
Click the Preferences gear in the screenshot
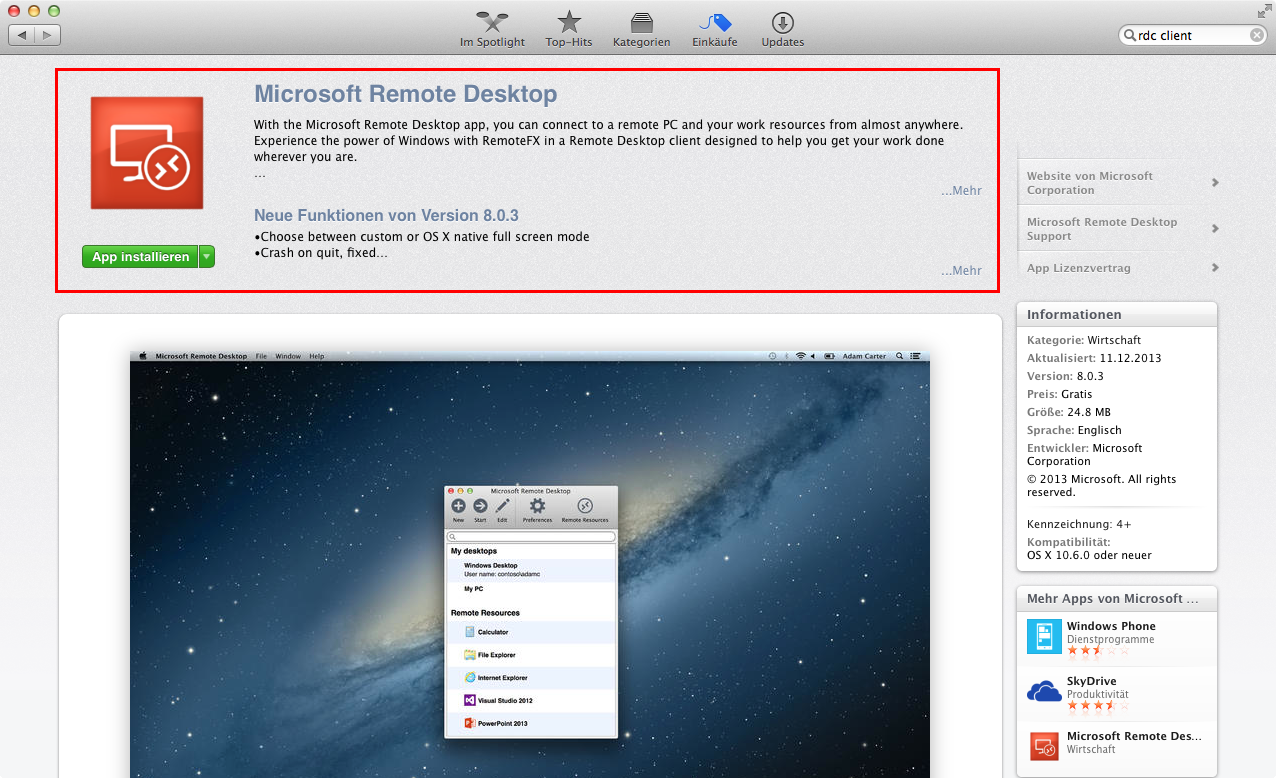tap(537, 510)
